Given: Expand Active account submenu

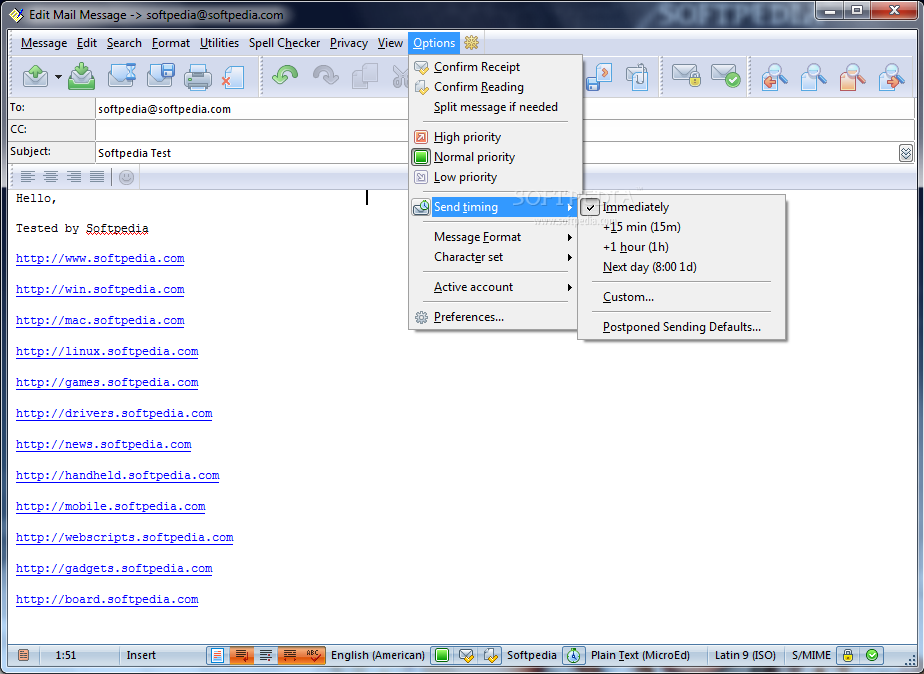Looking at the screenshot, I should tap(493, 287).
